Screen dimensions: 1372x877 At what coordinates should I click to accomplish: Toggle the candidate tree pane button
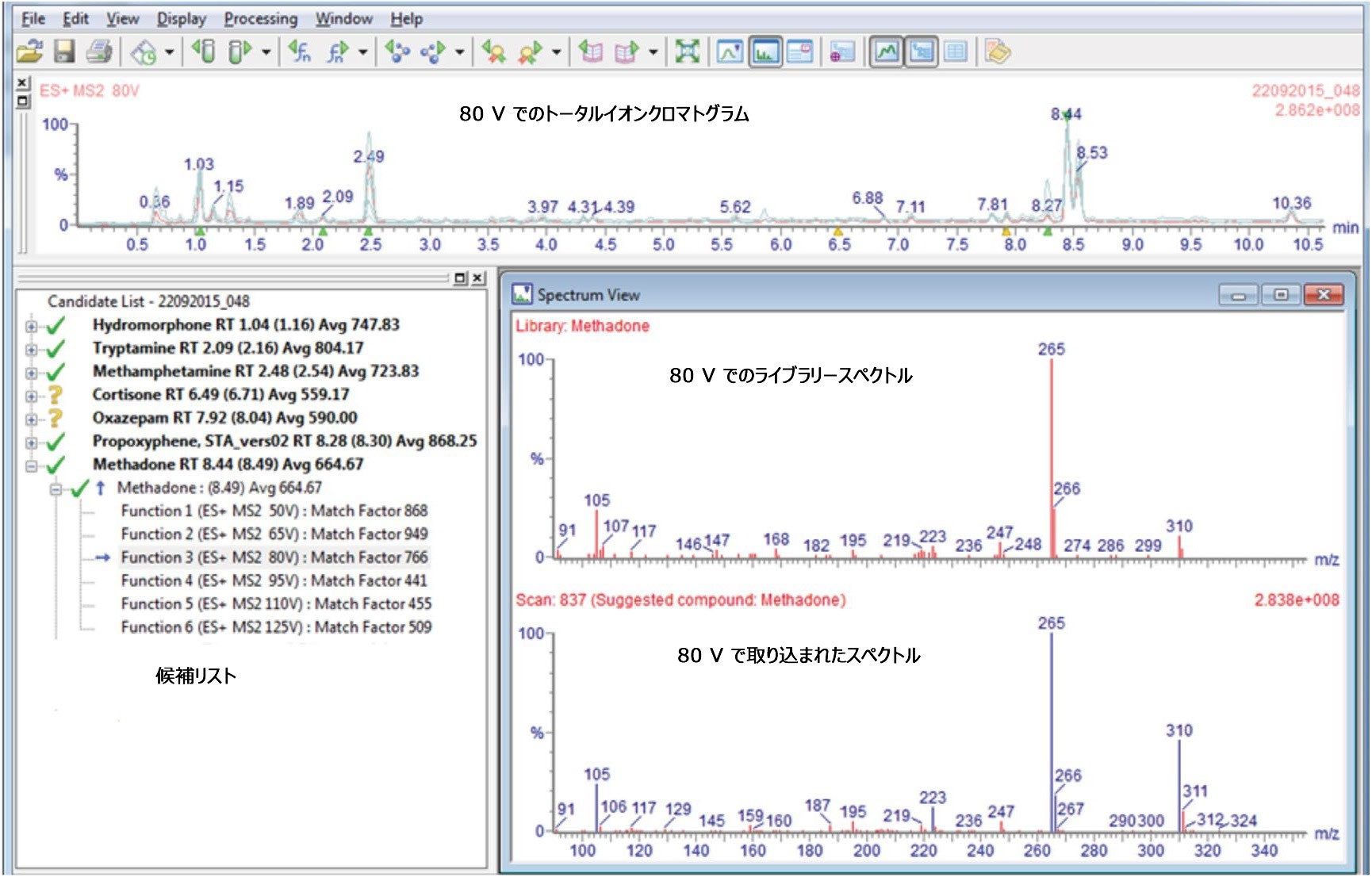pos(922,52)
